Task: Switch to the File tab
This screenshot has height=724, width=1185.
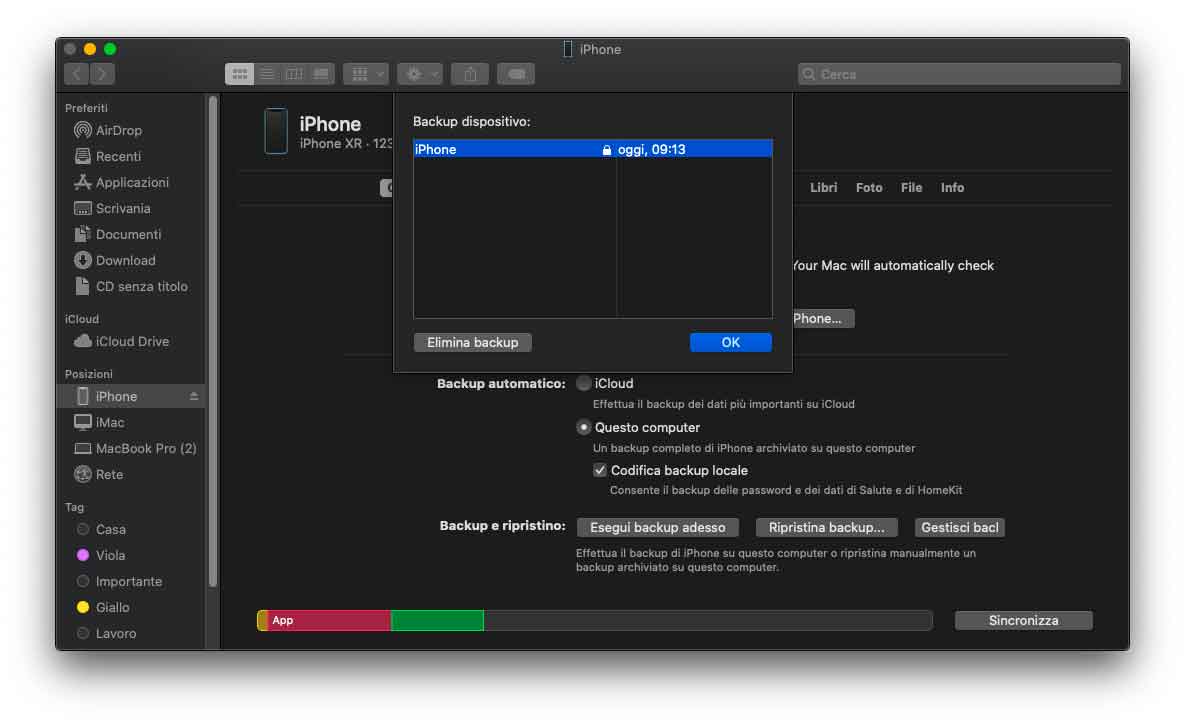Action: tap(911, 187)
